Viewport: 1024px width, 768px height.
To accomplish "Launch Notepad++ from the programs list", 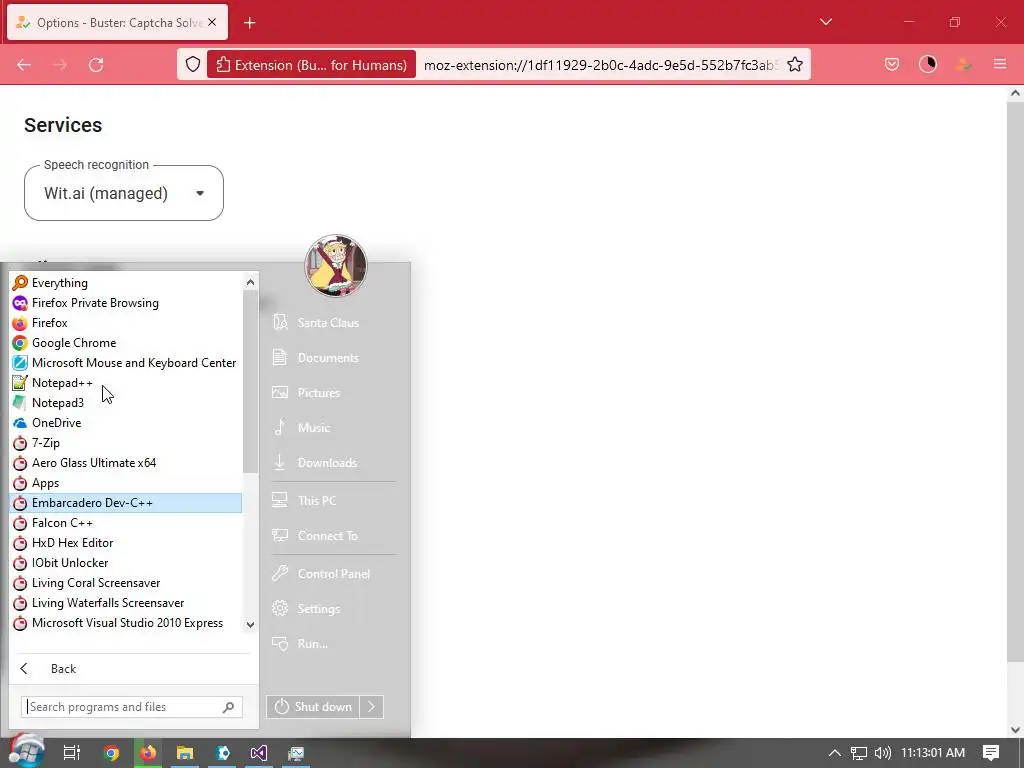I will tap(126, 383).
